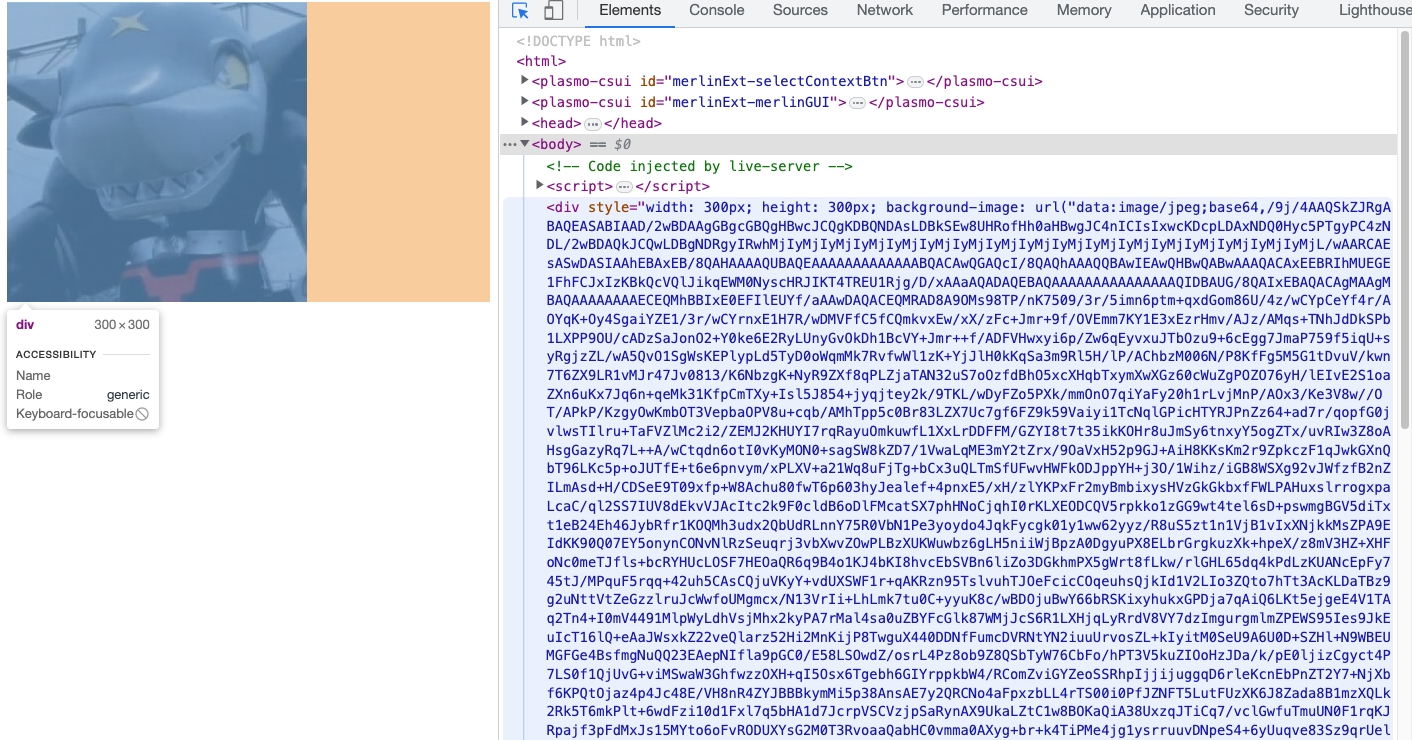Click the 'generic' role value in tooltip
This screenshot has height=740, width=1412.
[128, 395]
